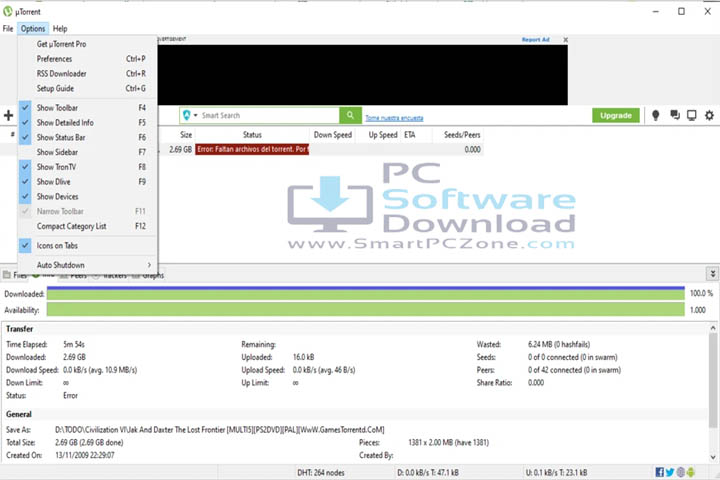Enable the Show Sidebar option
Viewport: 720px width, 480px height.
[x=88, y=152]
